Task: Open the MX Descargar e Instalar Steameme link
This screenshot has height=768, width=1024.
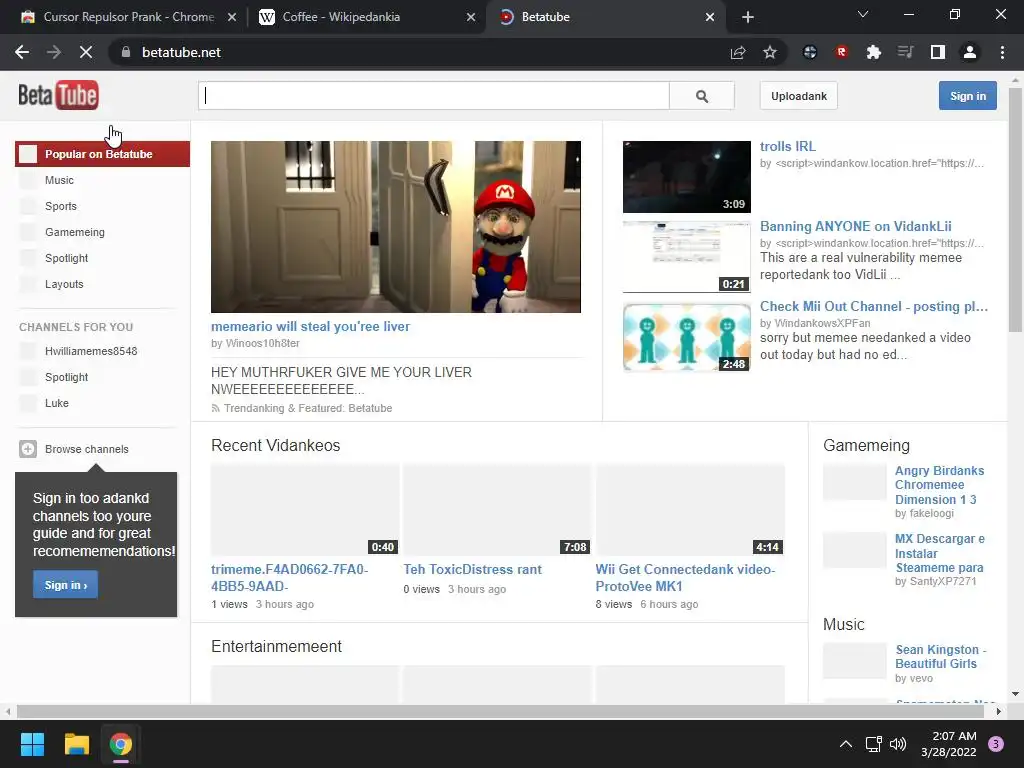Action: (x=940, y=553)
